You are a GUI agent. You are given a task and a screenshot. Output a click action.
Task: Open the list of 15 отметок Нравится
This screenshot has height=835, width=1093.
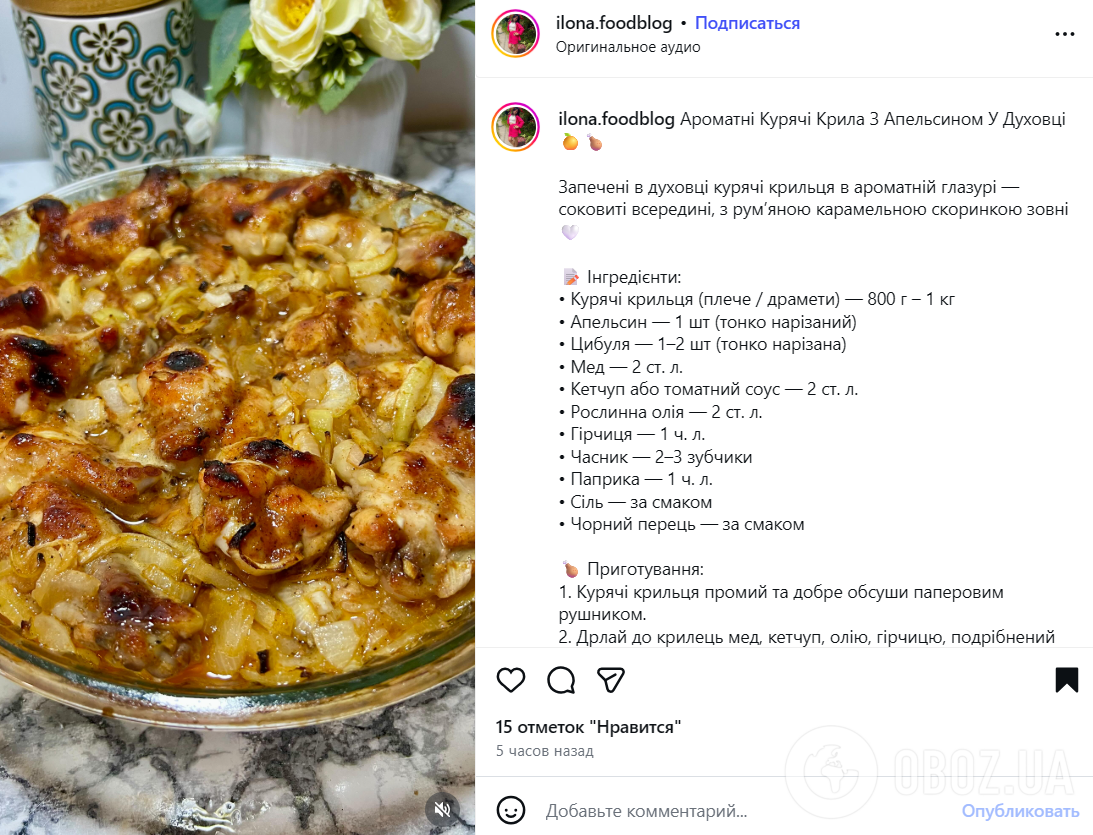(x=587, y=727)
